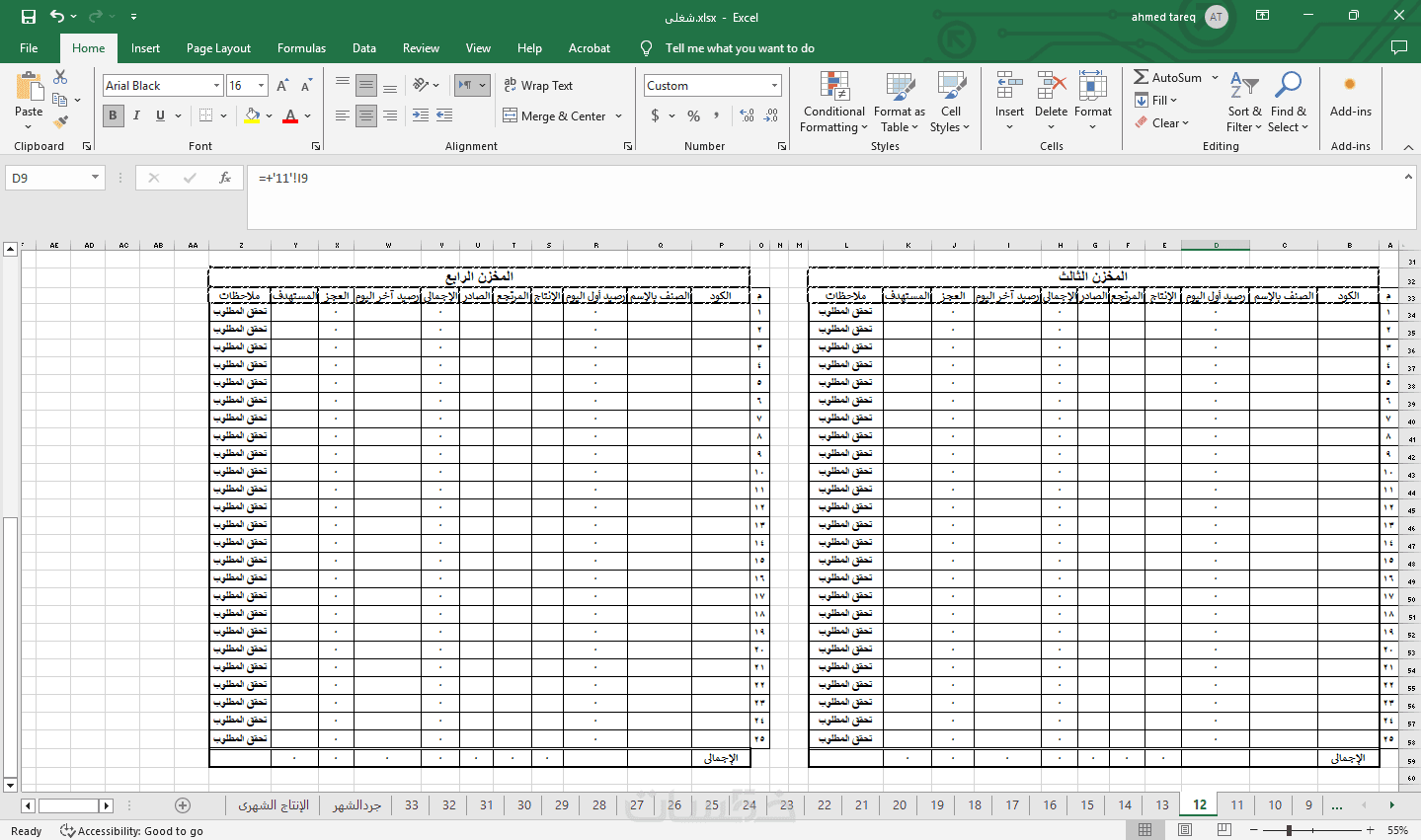Select sheet tab 13
Screen dimensions: 1421x840
(x=1162, y=804)
